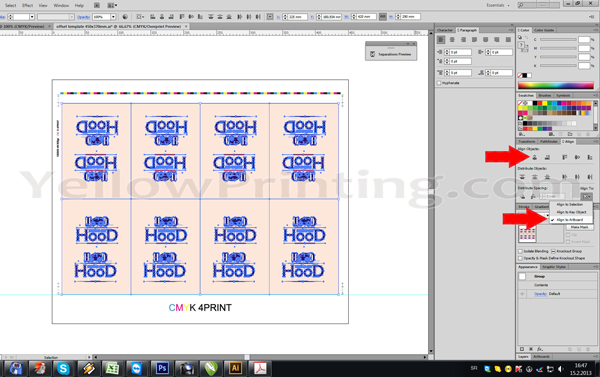Click the Make Mask button
The width and height of the screenshot is (600, 377).
[x=579, y=227]
